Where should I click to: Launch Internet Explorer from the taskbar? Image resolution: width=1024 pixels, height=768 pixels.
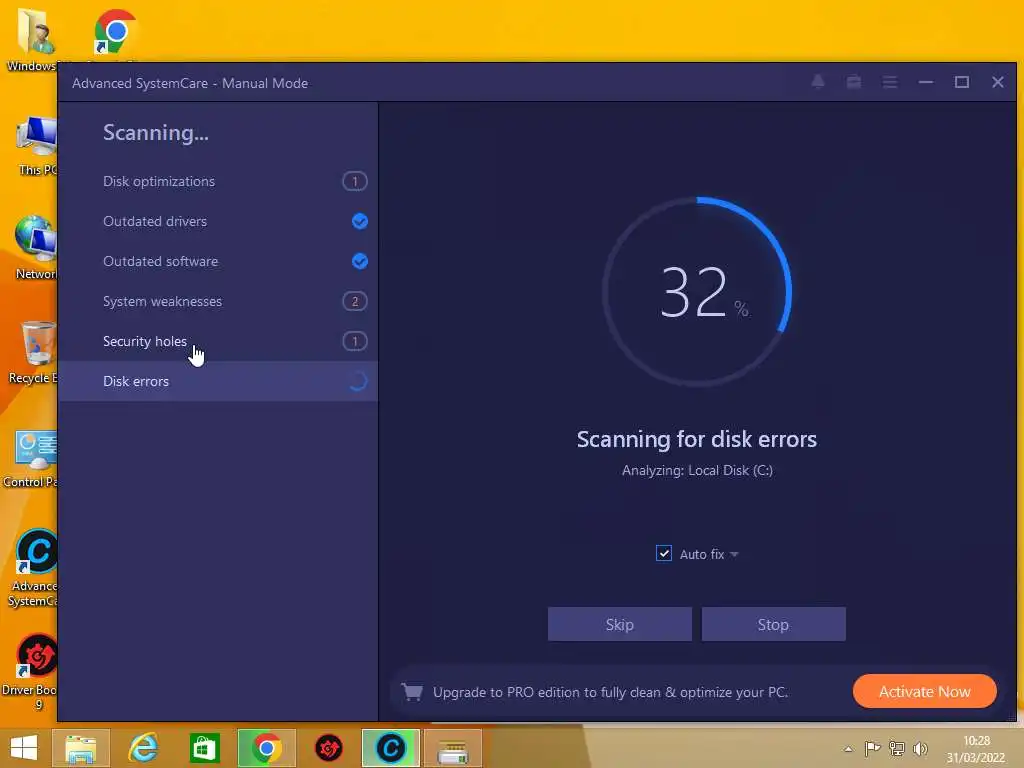coord(143,748)
